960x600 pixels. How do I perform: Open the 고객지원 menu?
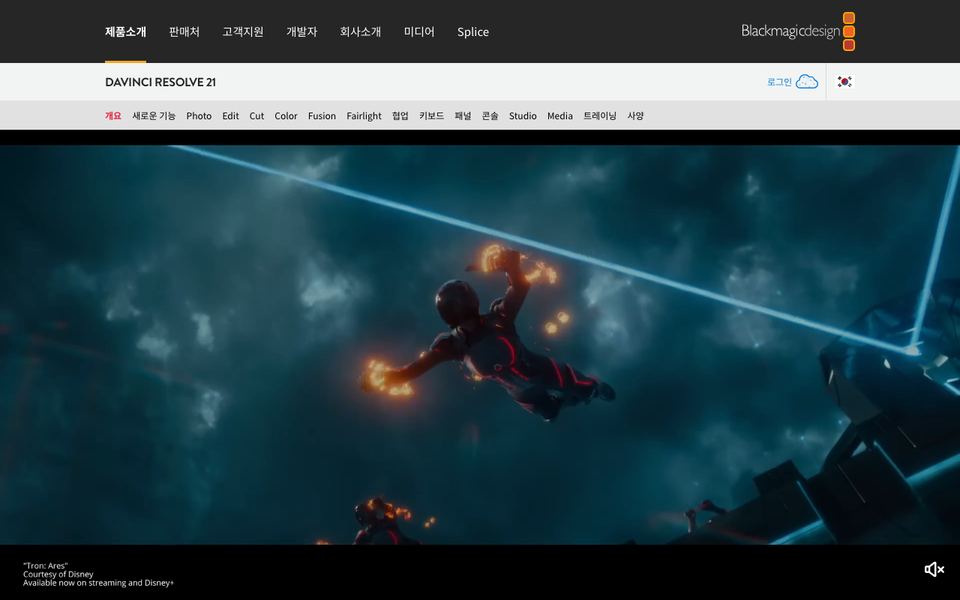243,32
